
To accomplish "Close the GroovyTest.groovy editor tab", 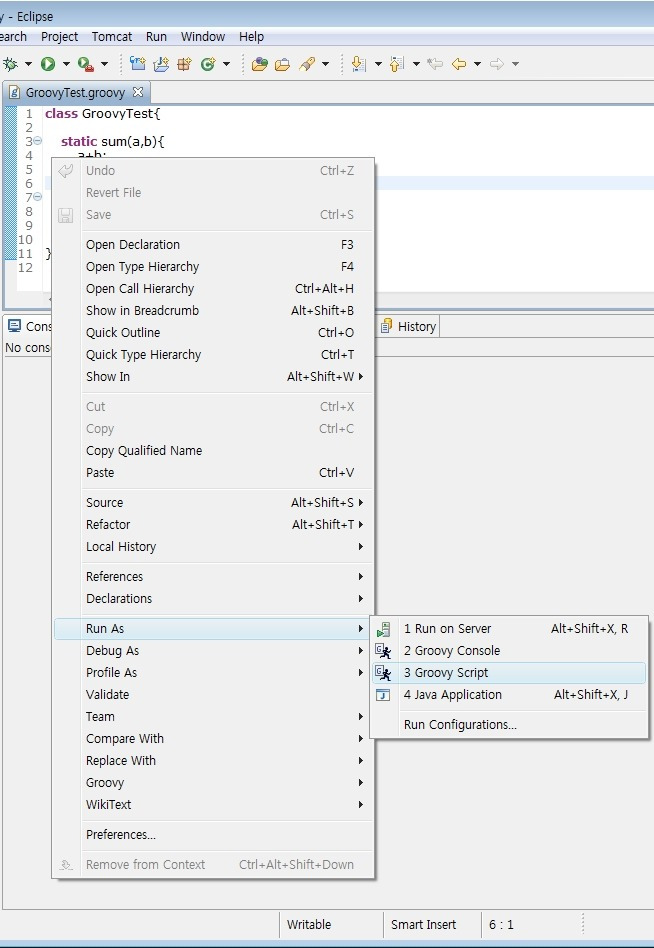I will (138, 92).
